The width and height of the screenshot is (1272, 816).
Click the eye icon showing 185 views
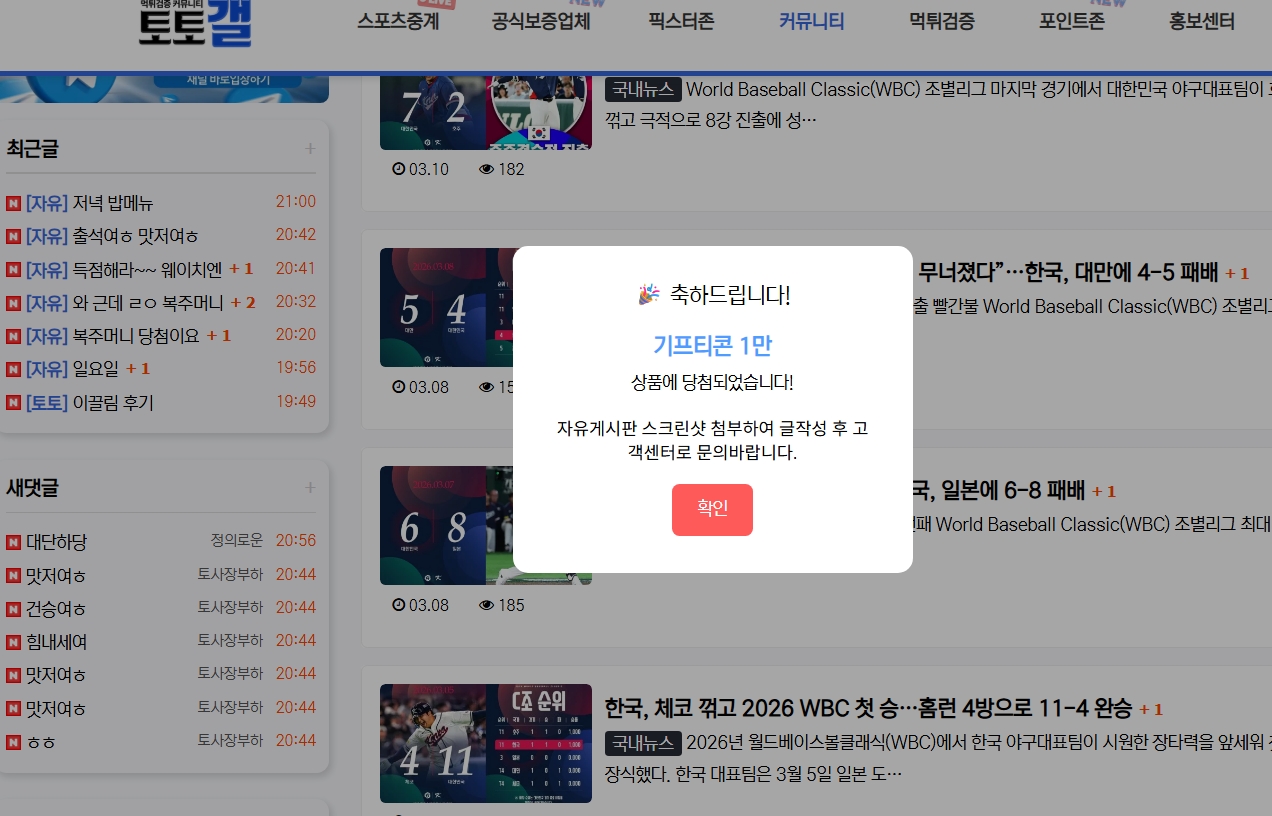click(x=486, y=604)
